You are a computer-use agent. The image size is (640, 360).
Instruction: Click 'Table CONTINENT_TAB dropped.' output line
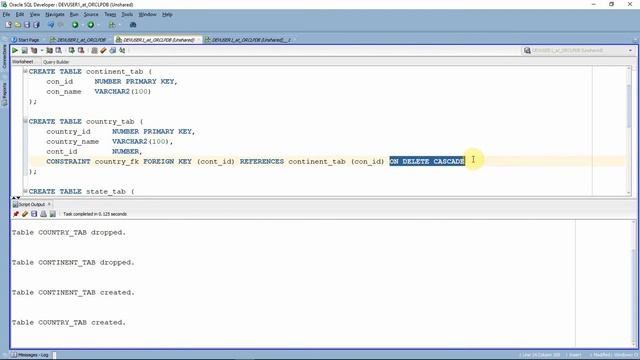[x=73, y=262]
